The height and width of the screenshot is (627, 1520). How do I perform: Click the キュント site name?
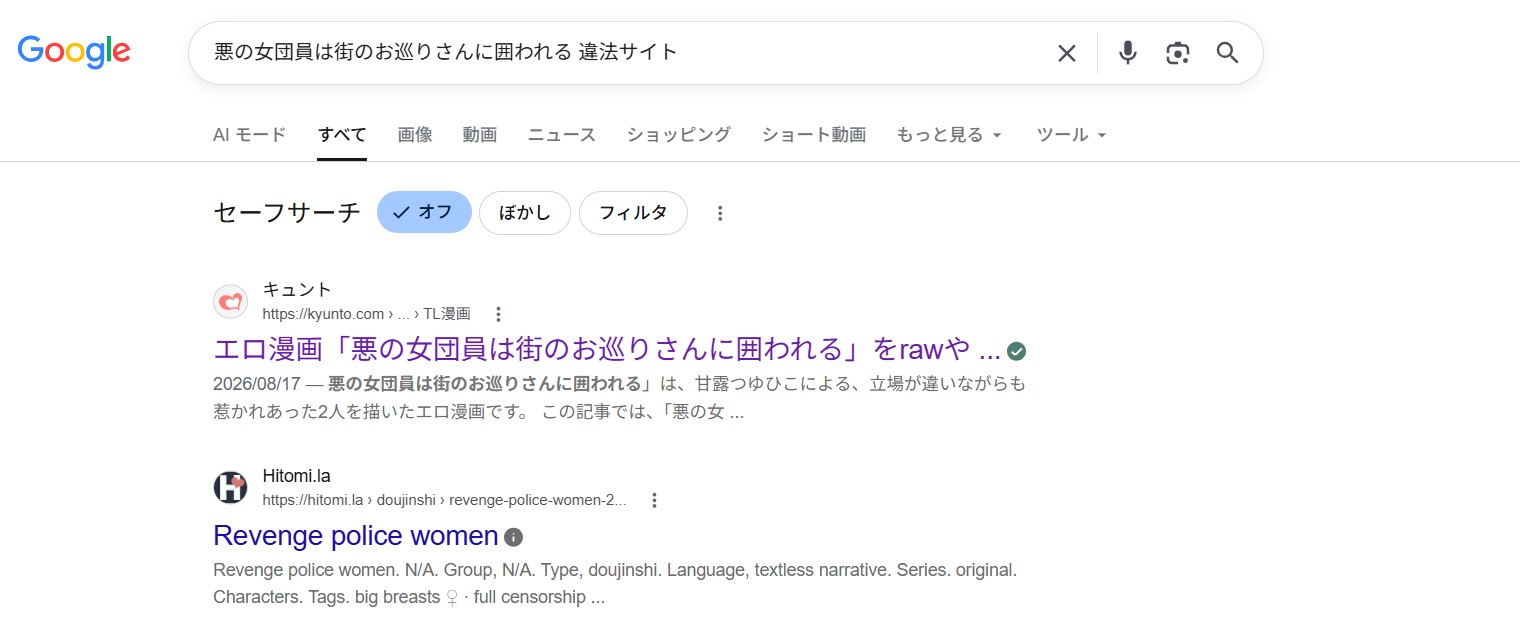pyautogui.click(x=297, y=290)
